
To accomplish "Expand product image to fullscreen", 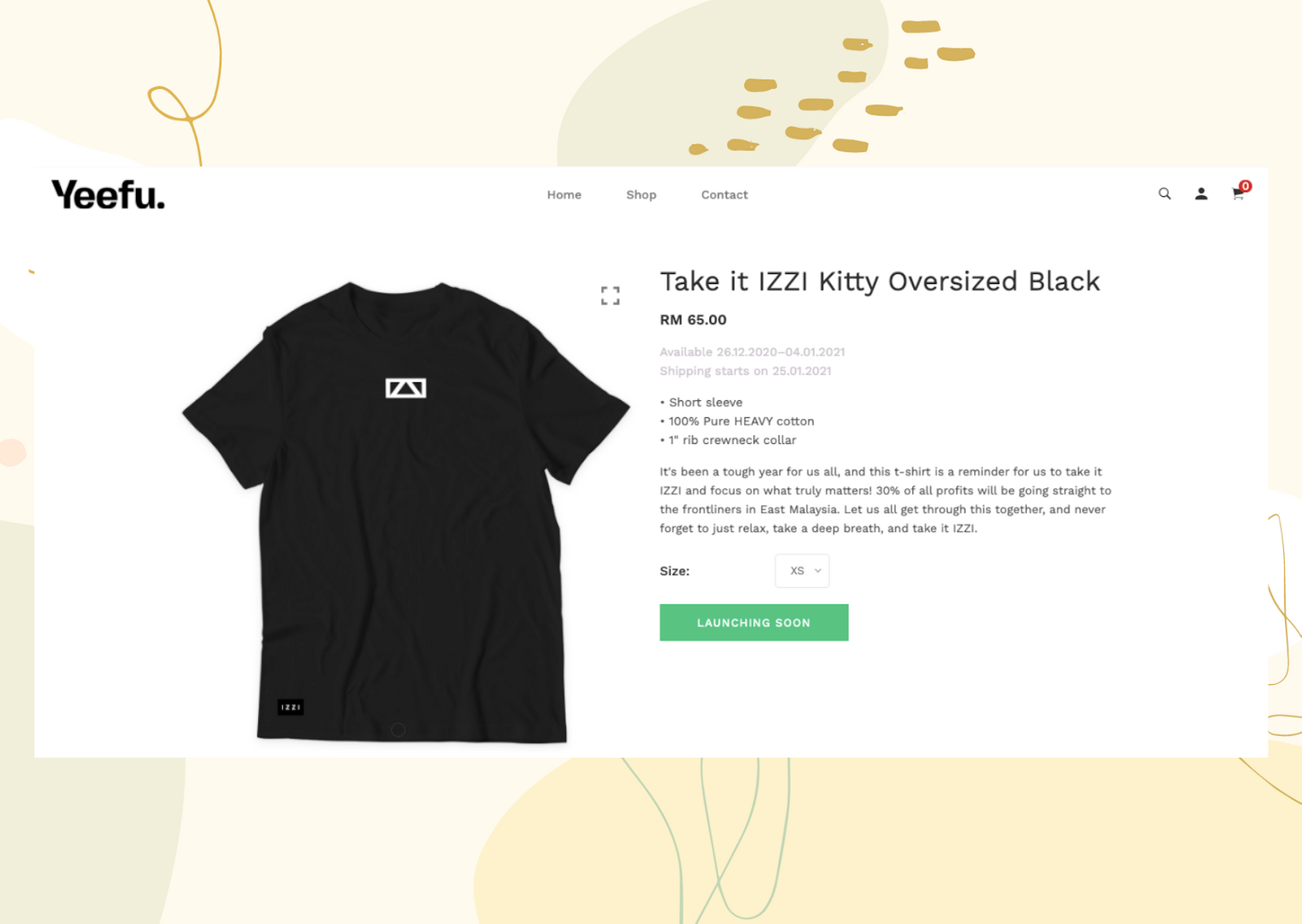I will tap(610, 295).
